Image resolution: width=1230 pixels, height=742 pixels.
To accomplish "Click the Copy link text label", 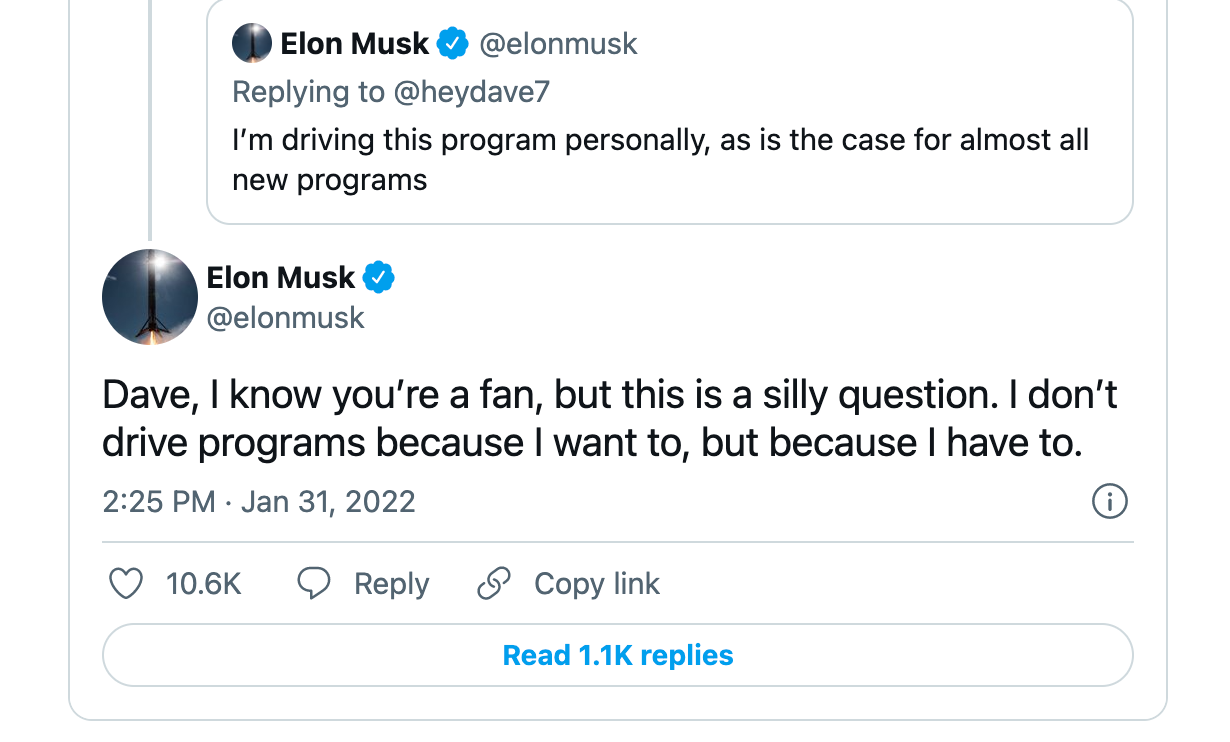I will [x=597, y=584].
